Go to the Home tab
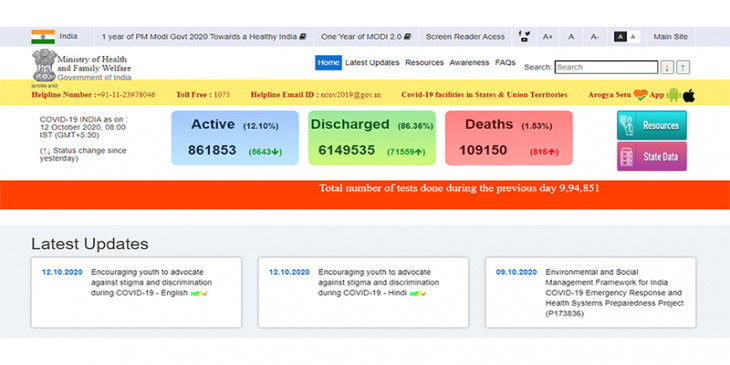Image resolution: width=730 pixels, height=365 pixels. click(328, 62)
